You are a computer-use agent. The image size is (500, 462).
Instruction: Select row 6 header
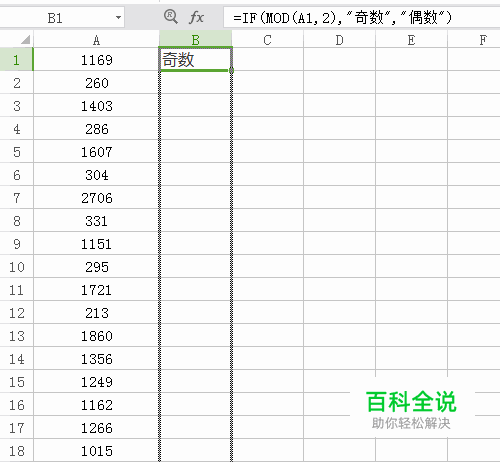coord(16,174)
